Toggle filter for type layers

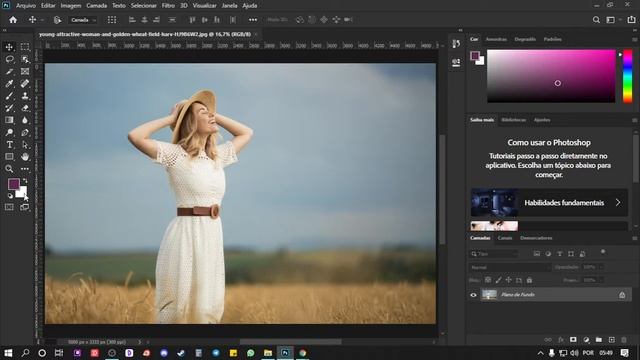coord(560,254)
